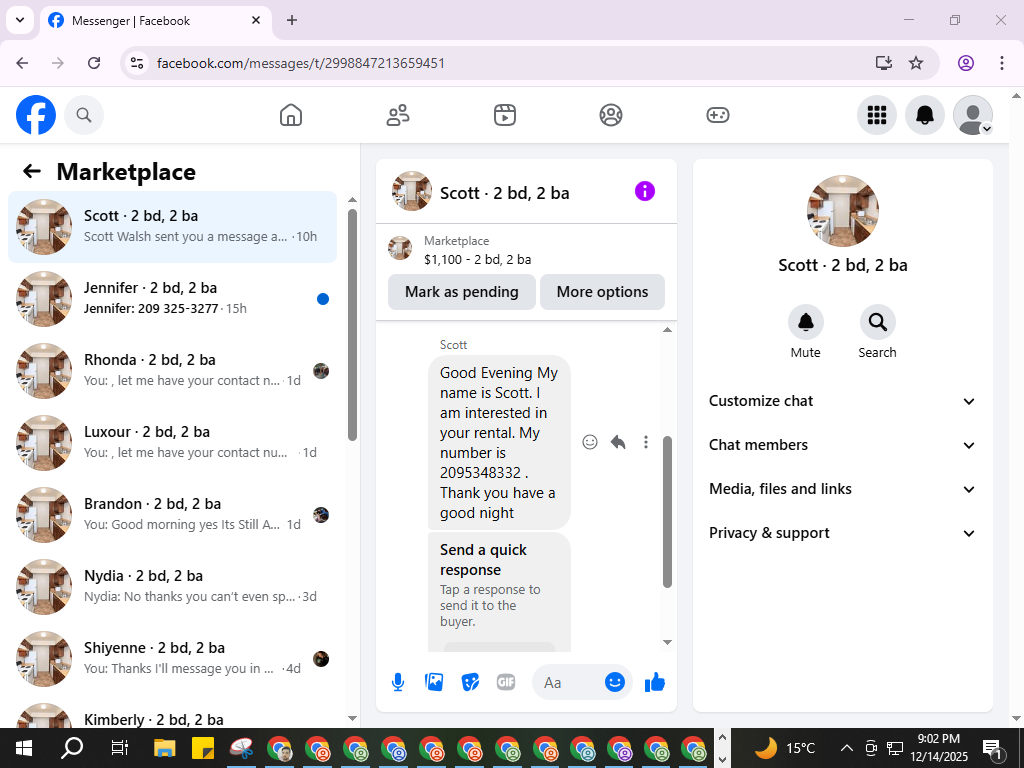Click More options button
The image size is (1024, 768).
[602, 292]
